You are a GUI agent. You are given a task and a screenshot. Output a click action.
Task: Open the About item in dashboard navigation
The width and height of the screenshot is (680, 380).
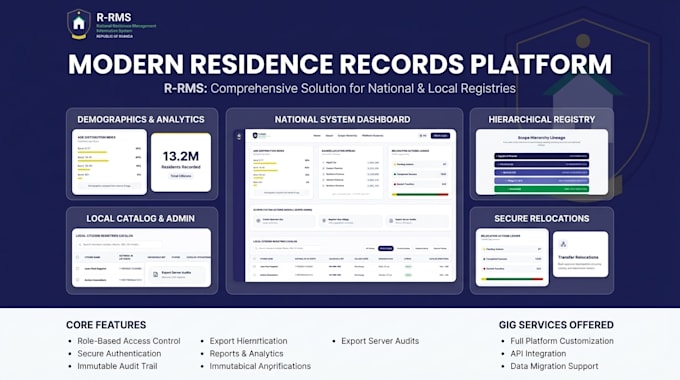tap(330, 136)
